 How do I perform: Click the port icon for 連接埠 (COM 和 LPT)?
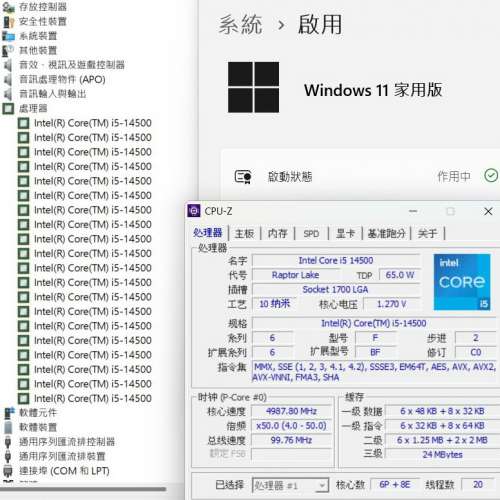pos(8,471)
